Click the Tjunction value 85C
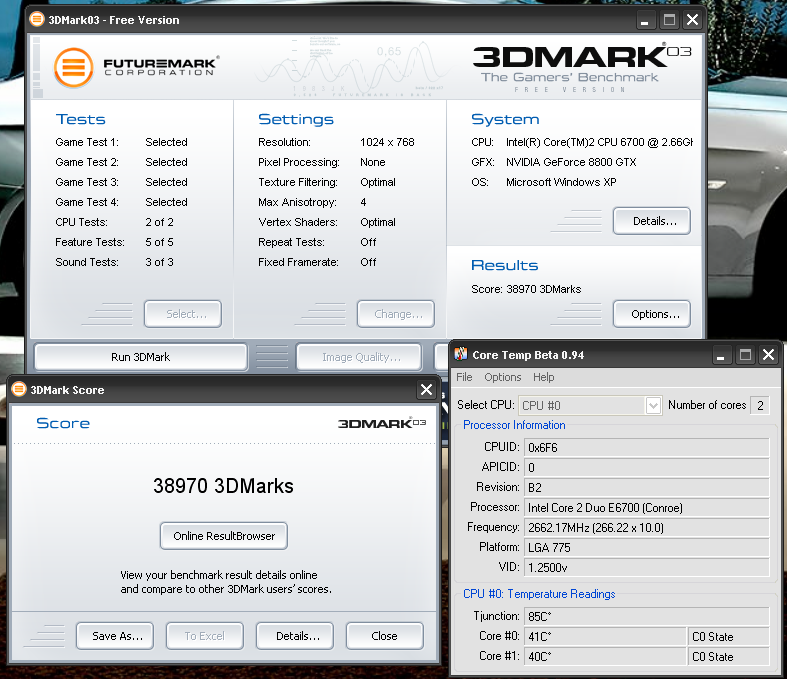787x679 pixels. (646, 616)
